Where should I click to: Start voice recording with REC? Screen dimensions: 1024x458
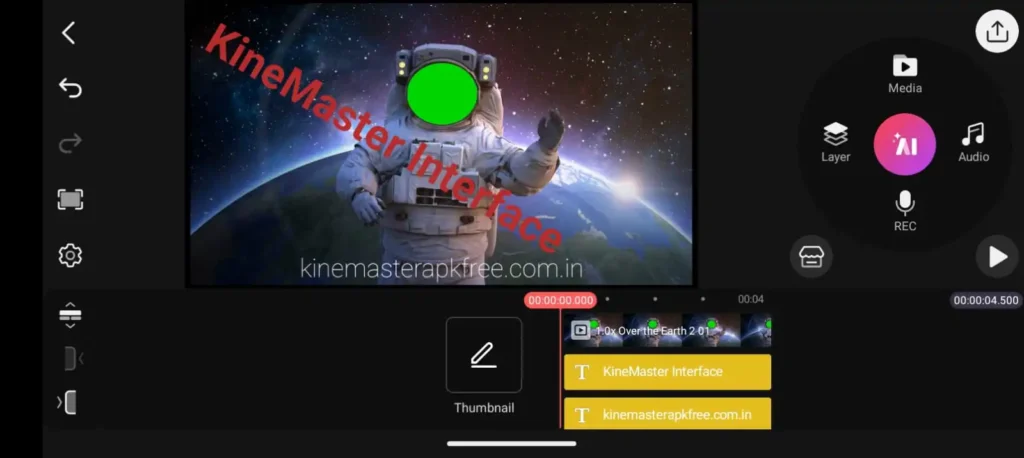(904, 212)
